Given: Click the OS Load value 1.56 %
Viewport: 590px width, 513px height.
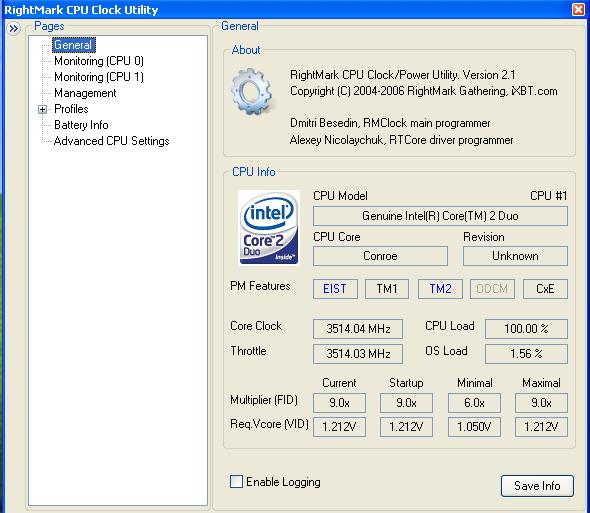Looking at the screenshot, I should [x=526, y=354].
